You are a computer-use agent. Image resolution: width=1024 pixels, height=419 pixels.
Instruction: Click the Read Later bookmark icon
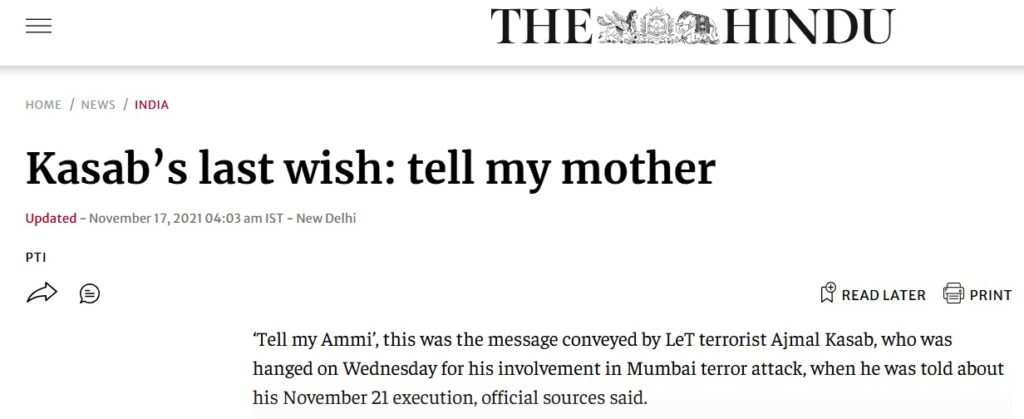(827, 294)
